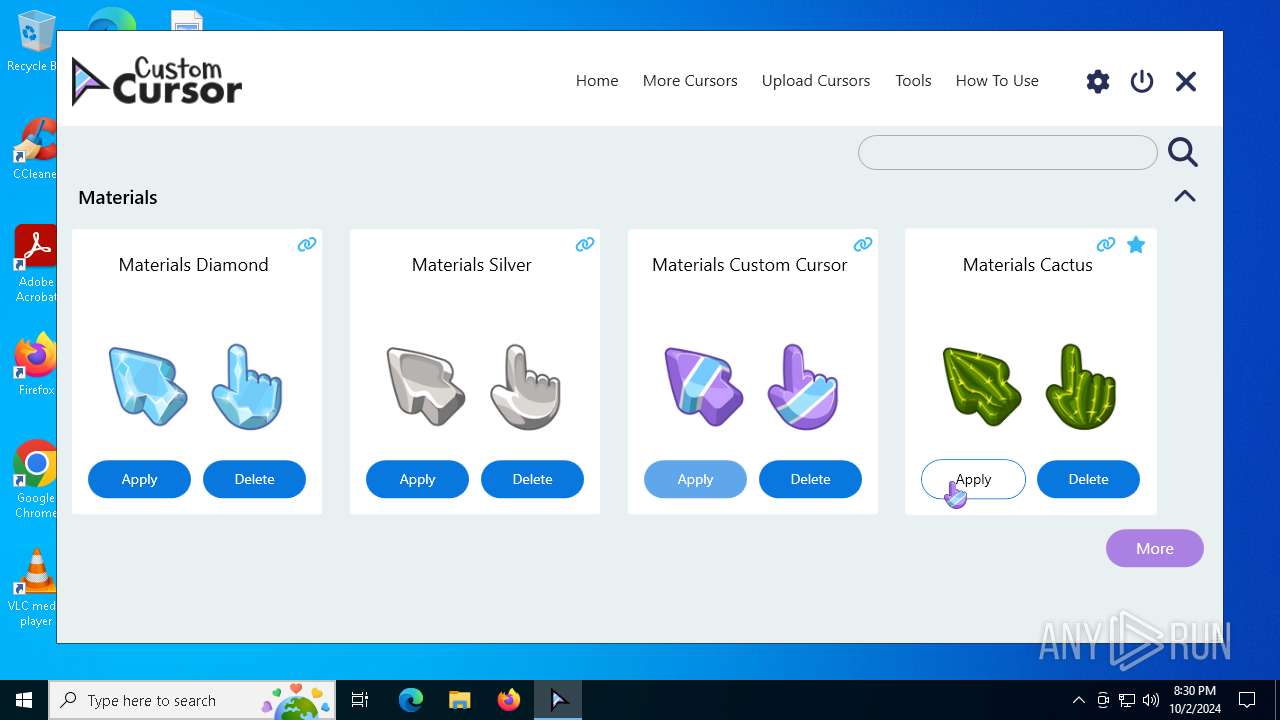Select the Cactus arrow cursor image
1280x720 pixels.
point(982,386)
